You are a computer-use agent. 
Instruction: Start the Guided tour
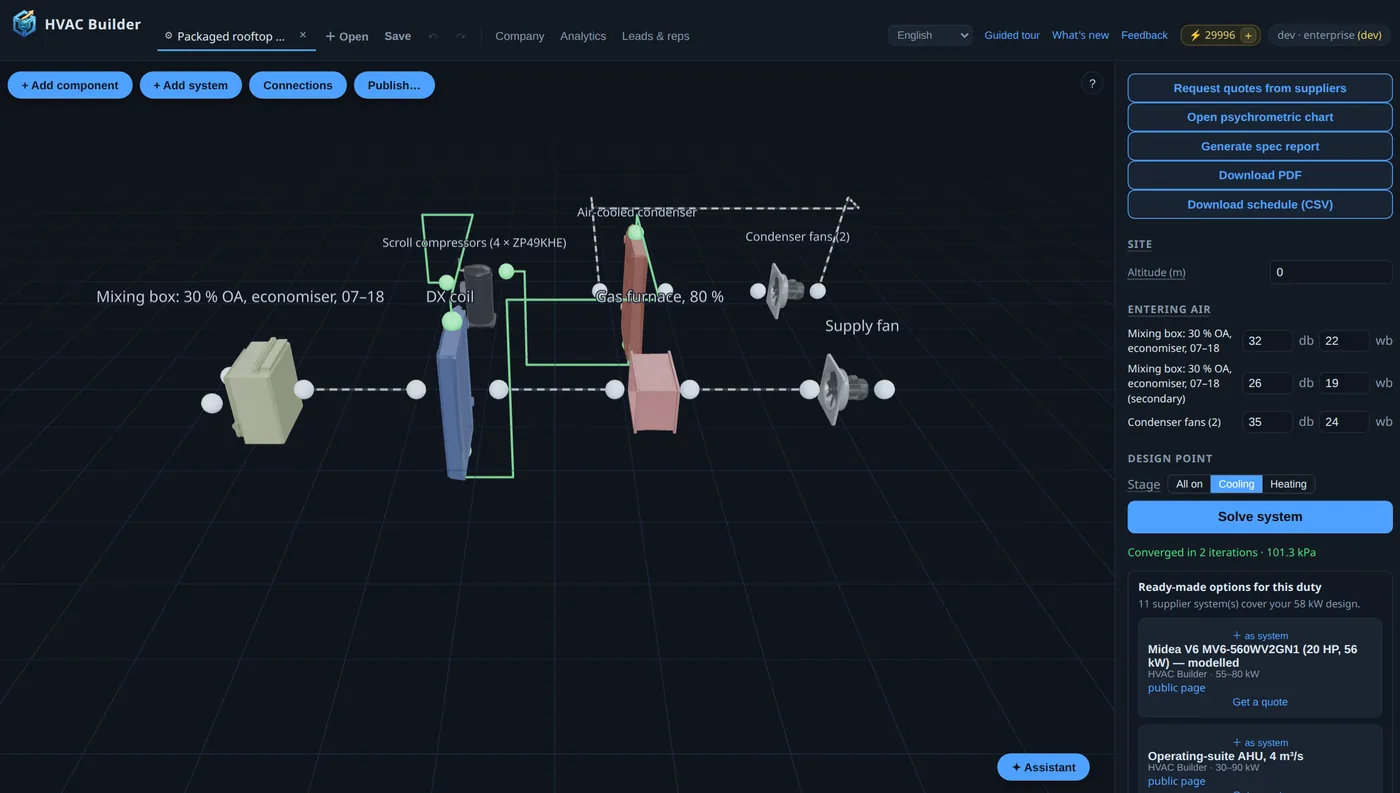coord(1012,35)
